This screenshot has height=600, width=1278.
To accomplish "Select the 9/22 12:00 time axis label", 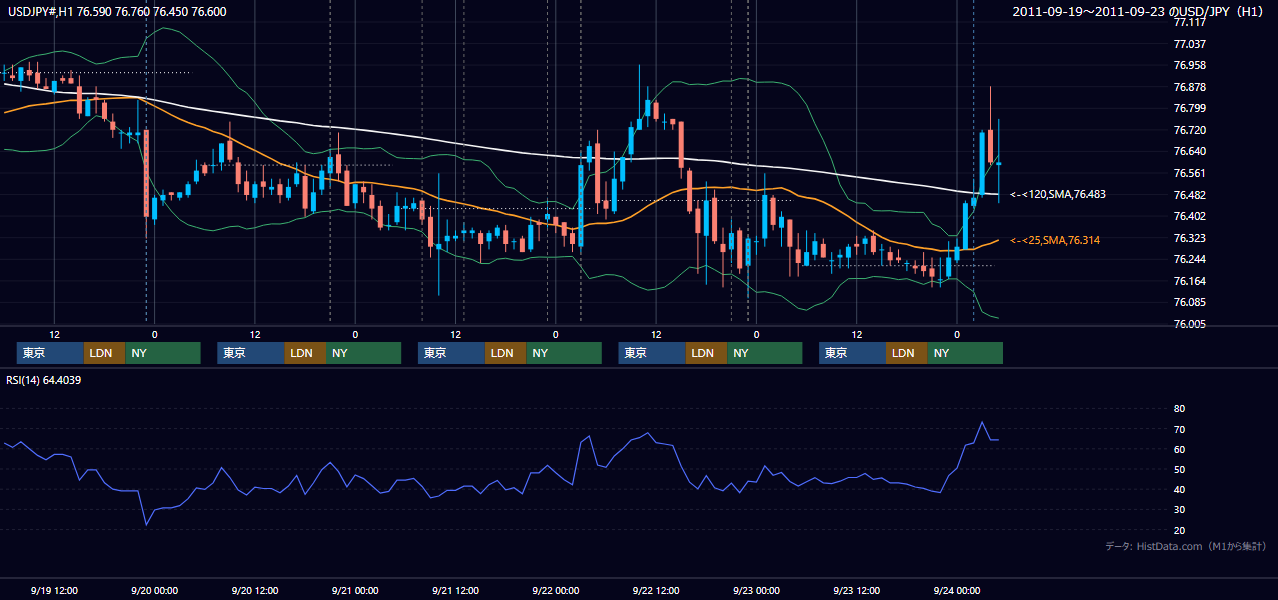I will tap(656, 590).
